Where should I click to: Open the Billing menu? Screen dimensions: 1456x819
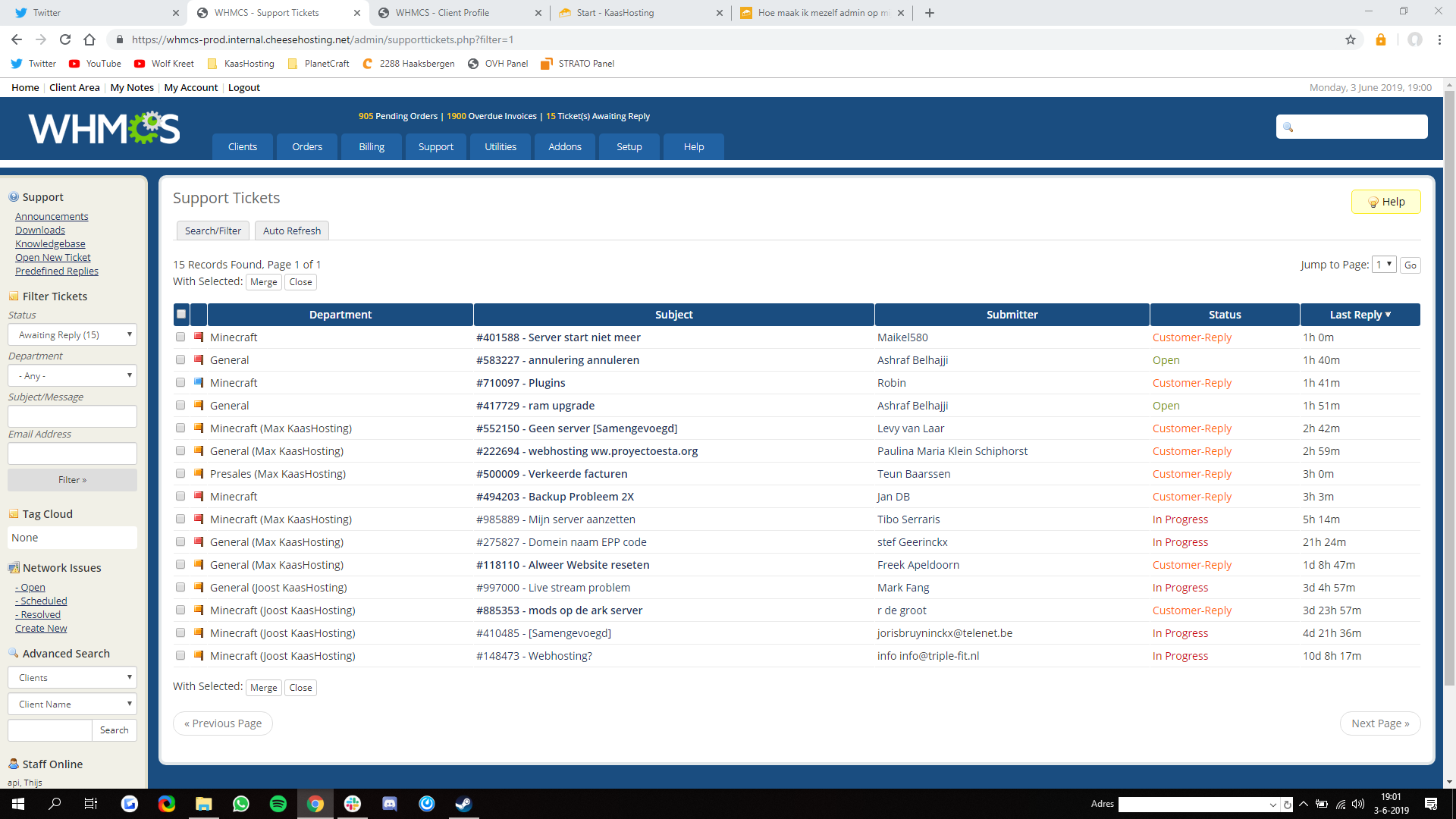pyautogui.click(x=372, y=146)
